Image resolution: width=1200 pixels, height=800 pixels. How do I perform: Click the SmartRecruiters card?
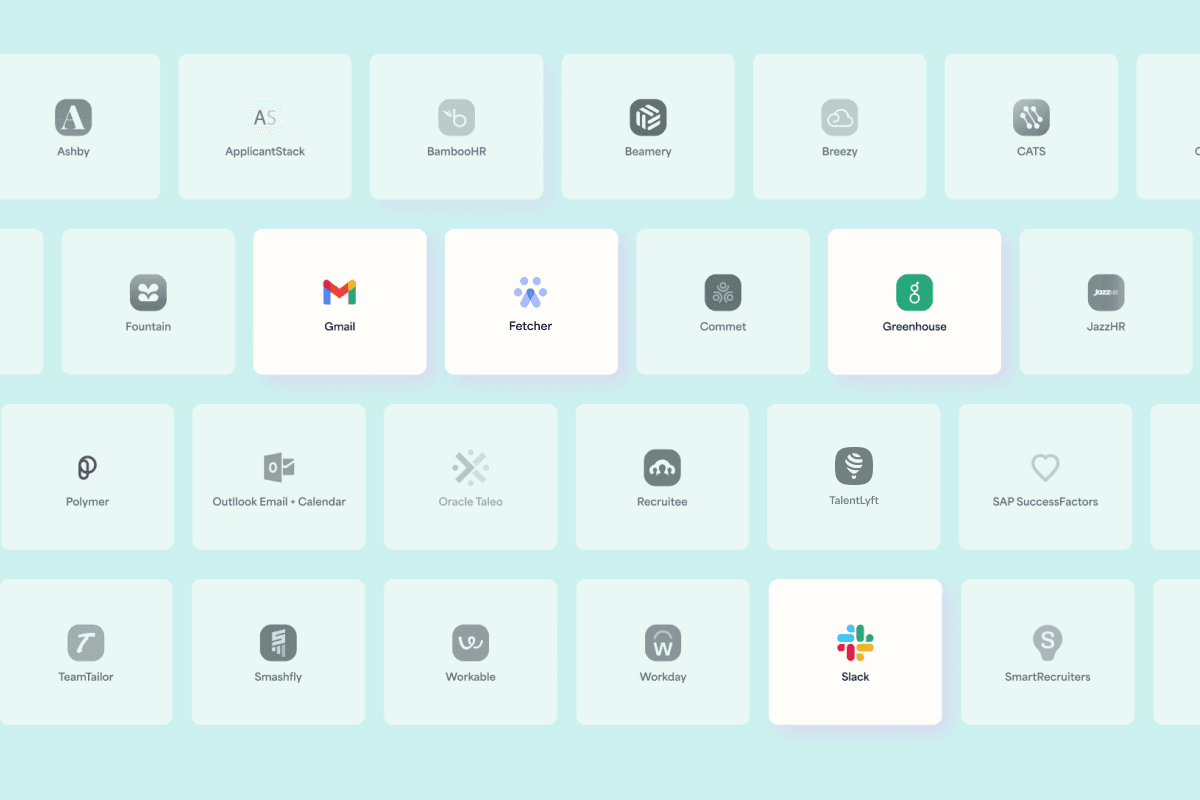[x=1046, y=640]
